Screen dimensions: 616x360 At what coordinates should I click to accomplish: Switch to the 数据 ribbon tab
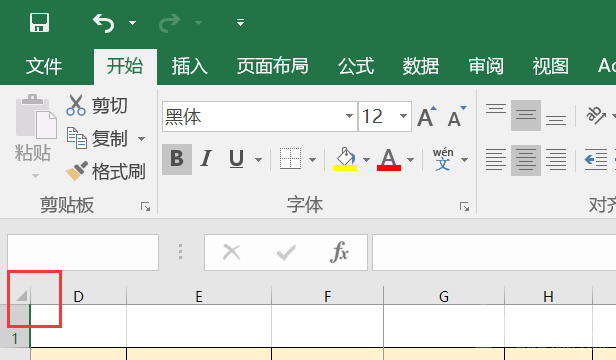tap(420, 66)
